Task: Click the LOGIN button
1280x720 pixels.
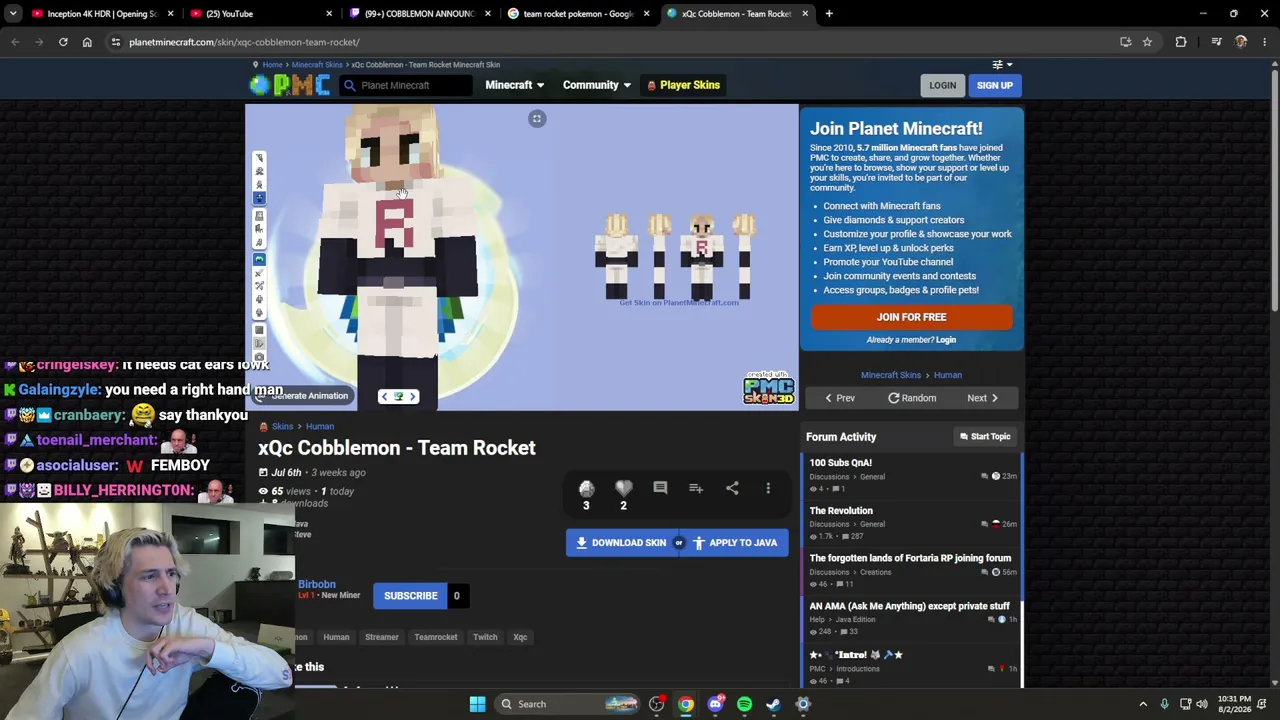Action: 942,85
